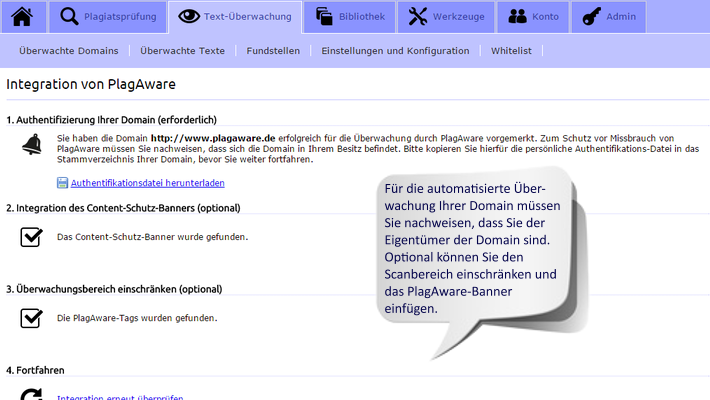
Task: Click the Home house icon
Action: pos(23,16)
